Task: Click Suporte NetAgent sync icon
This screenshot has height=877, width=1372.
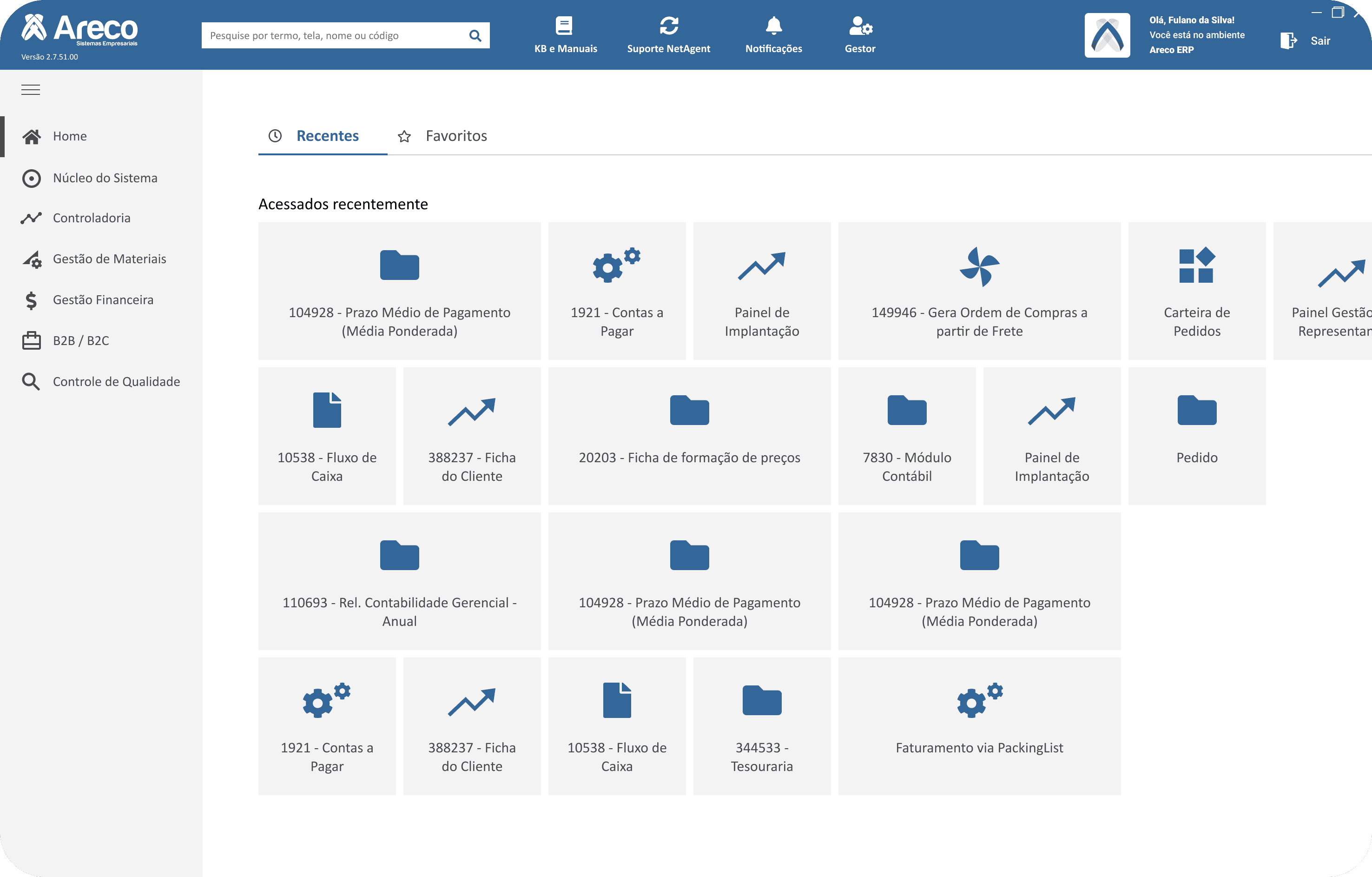Action: 668,26
